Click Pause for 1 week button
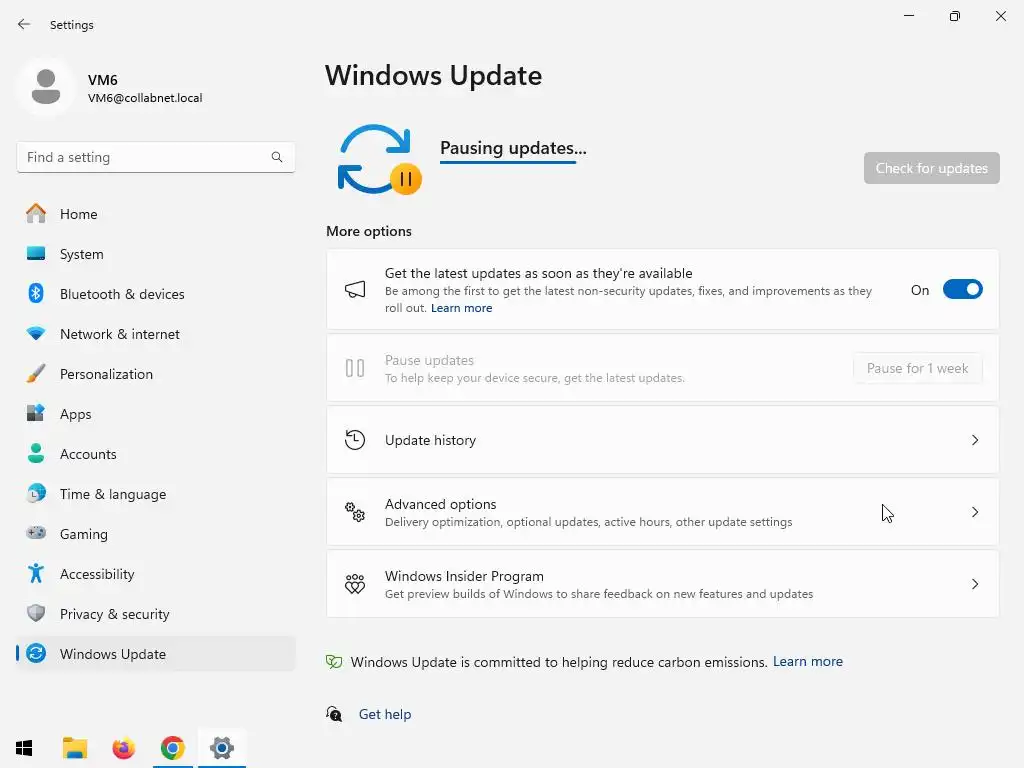The height and width of the screenshot is (768, 1024). (917, 368)
